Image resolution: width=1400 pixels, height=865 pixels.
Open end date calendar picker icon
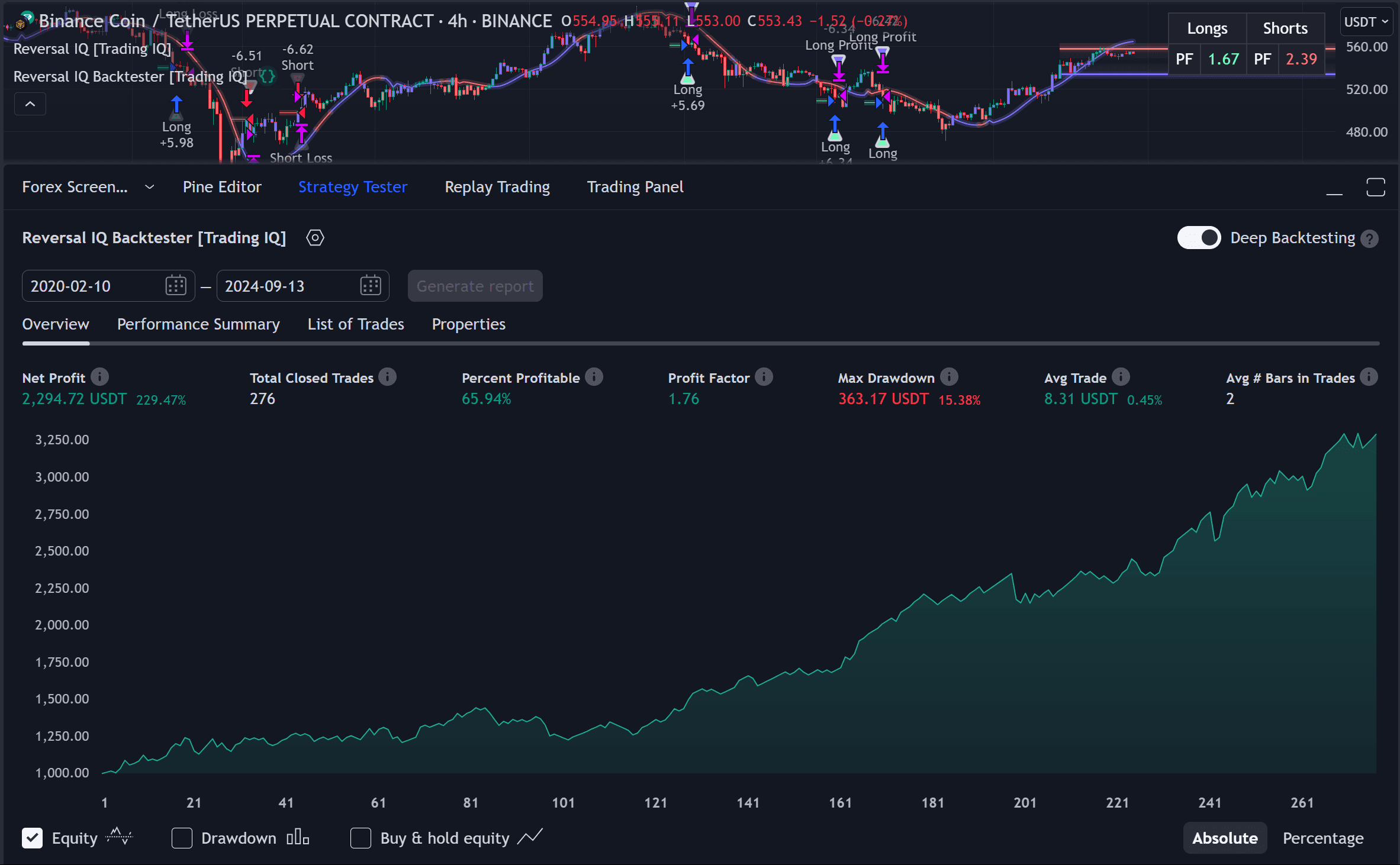[x=371, y=286]
